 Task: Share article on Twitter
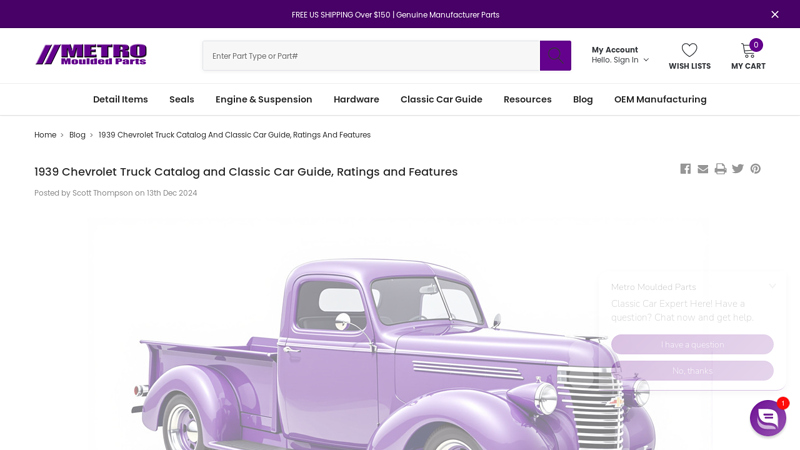point(738,169)
